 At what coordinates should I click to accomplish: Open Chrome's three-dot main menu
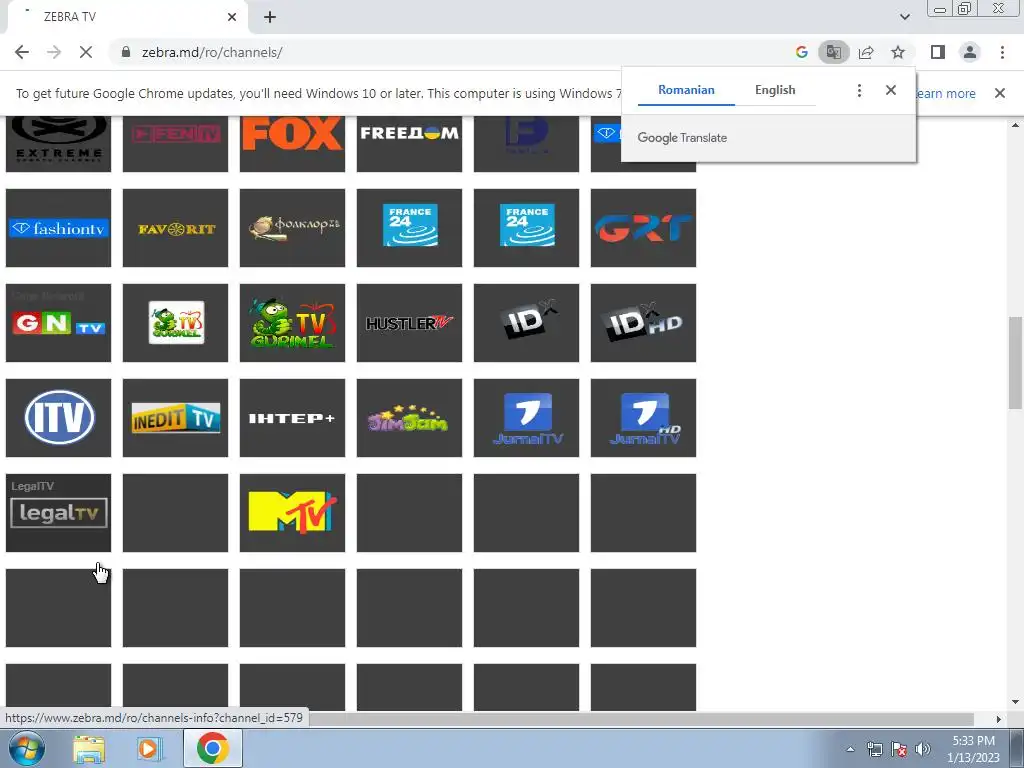coord(1002,52)
